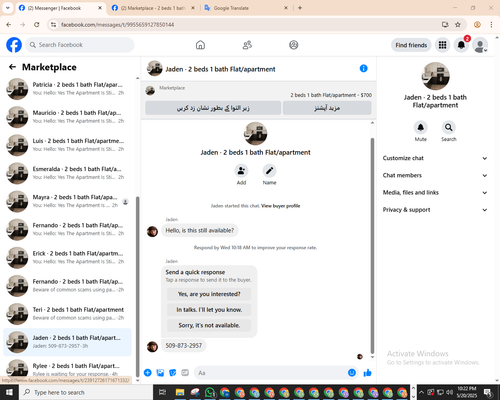Open the Facebook home logo
The image size is (500, 400).
pyautogui.click(x=14, y=45)
